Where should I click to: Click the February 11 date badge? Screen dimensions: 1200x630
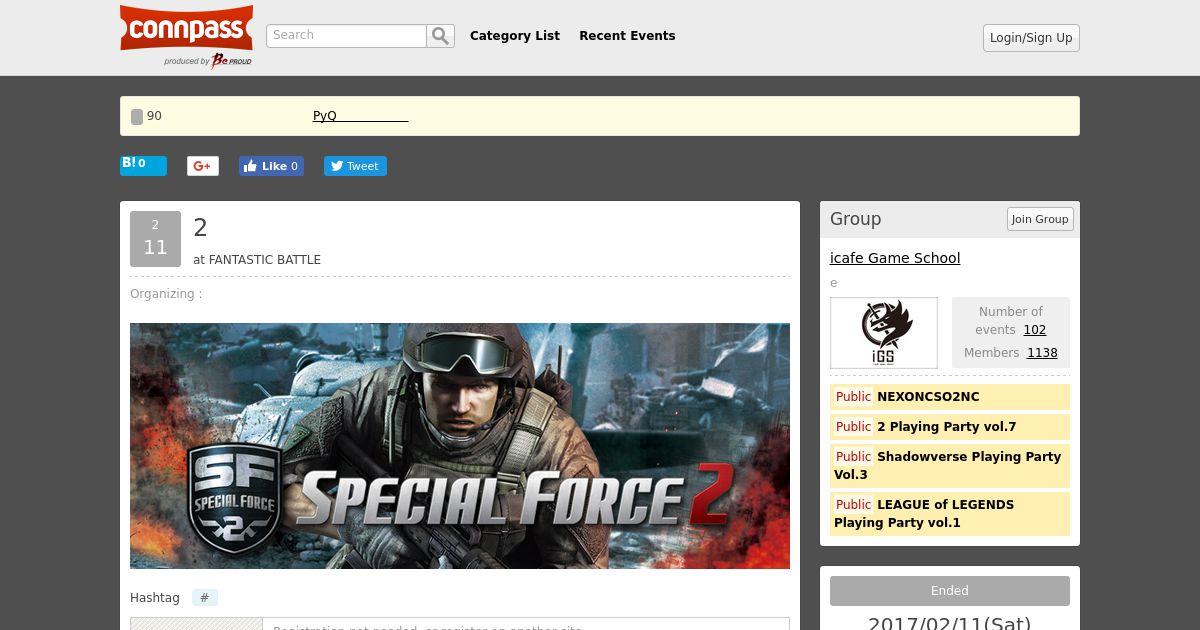tap(155, 239)
